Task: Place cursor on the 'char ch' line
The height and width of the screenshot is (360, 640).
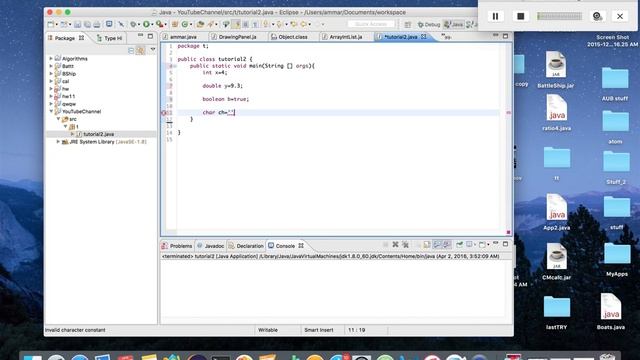Action: 339,112
